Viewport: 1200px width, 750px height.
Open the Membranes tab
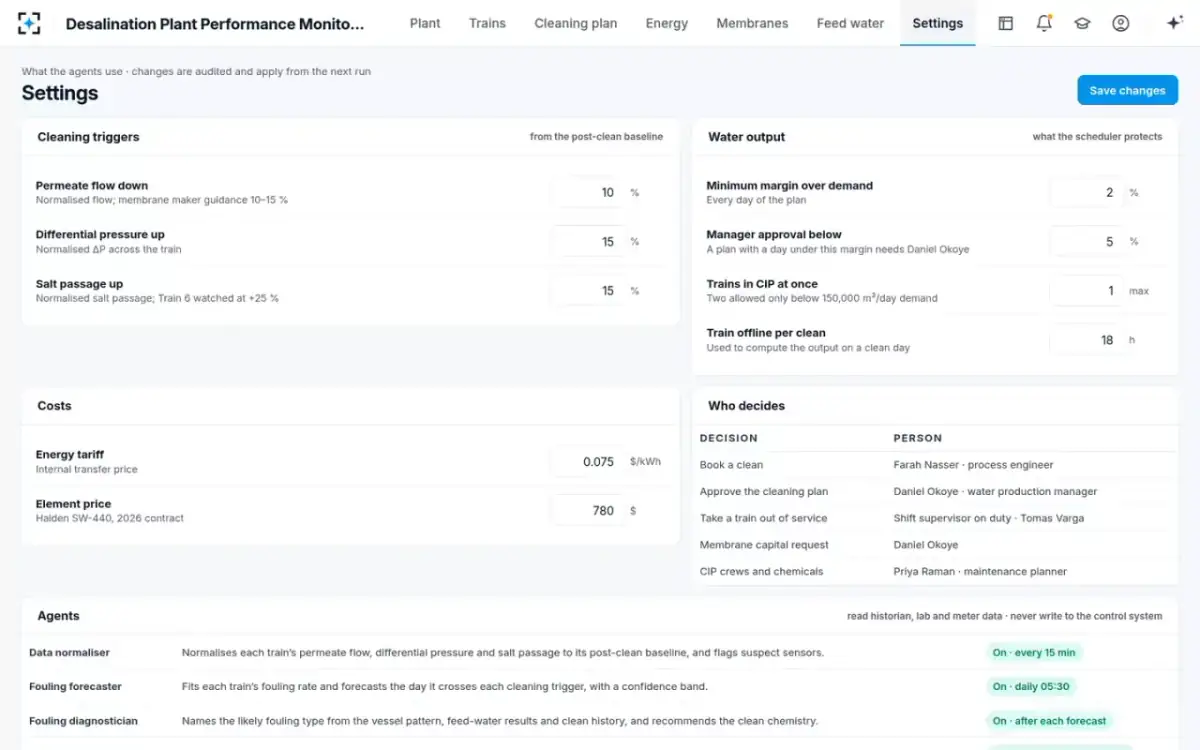click(752, 23)
